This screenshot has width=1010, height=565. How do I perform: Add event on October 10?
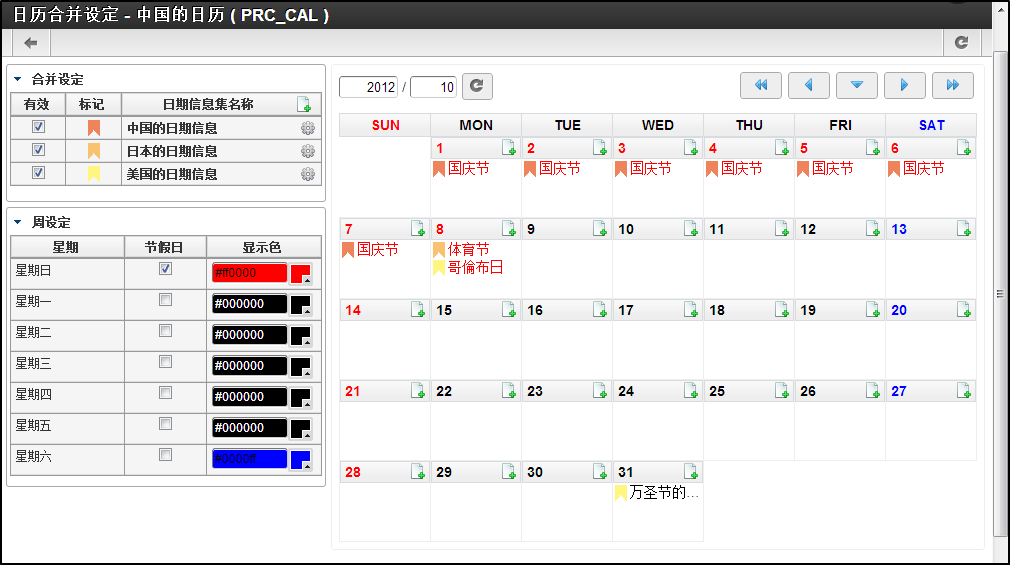[691, 229]
